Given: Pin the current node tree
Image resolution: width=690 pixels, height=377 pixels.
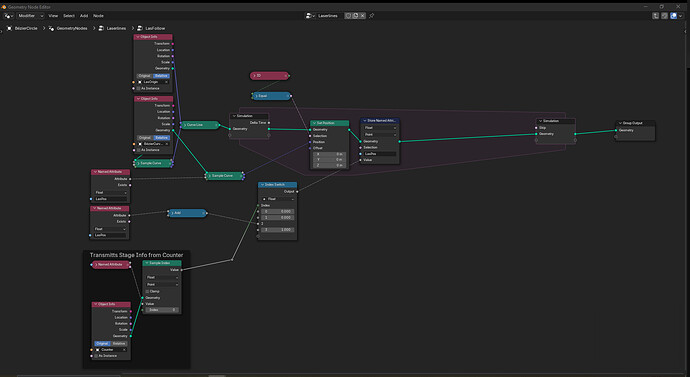Looking at the screenshot, I should click(x=371, y=16).
